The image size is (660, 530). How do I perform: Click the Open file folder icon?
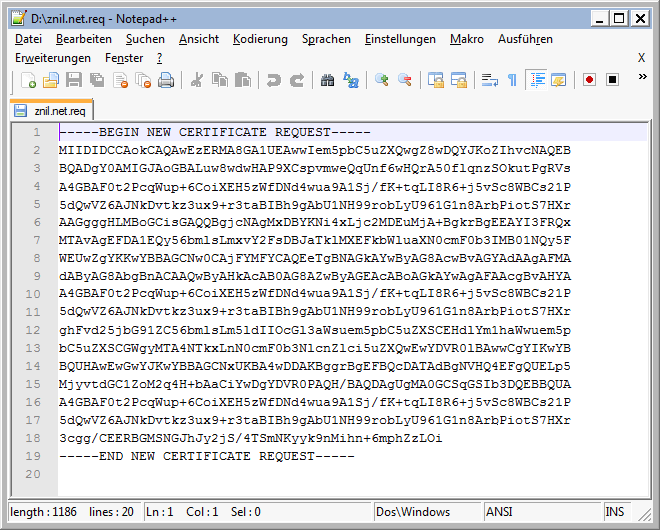point(42,80)
